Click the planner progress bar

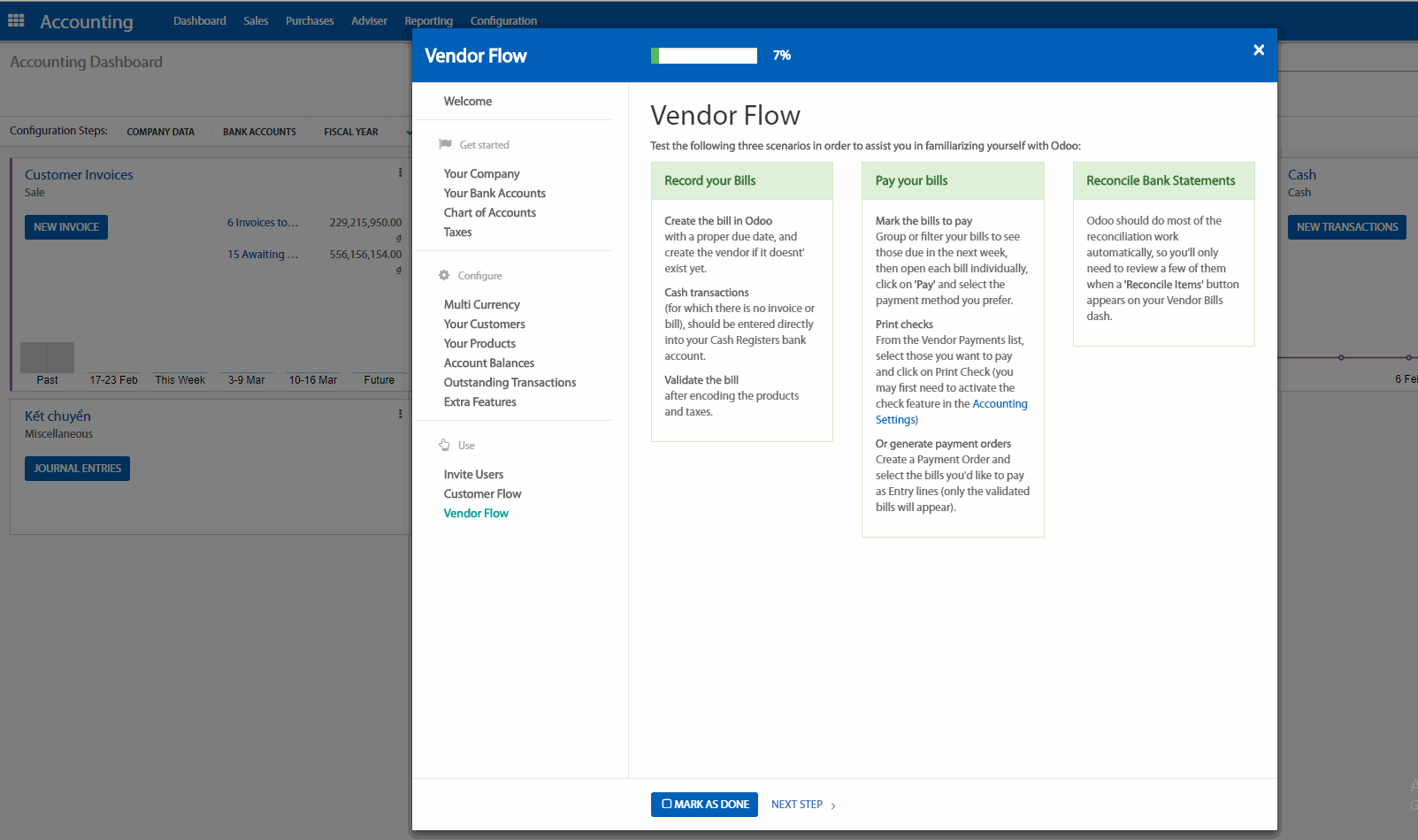[704, 56]
